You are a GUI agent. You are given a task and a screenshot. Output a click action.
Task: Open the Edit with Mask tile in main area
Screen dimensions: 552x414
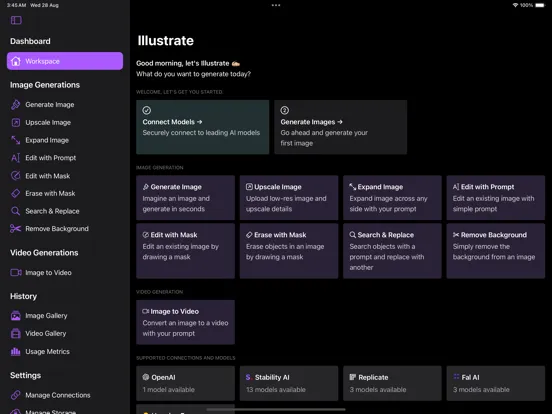[185, 251]
